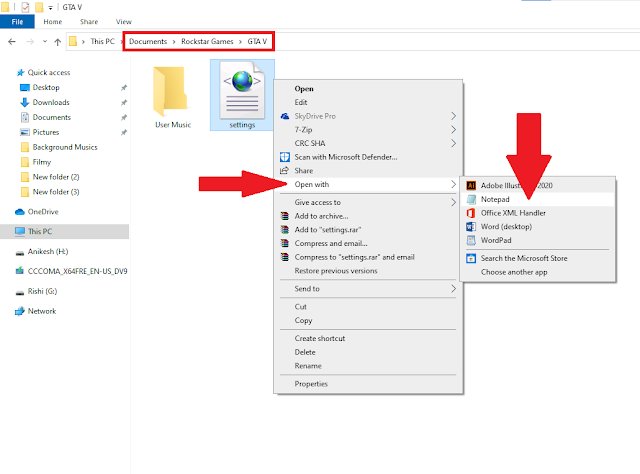Open the File ribbon tab
Viewport: 640px width, 474px height.
pyautogui.click(x=17, y=22)
